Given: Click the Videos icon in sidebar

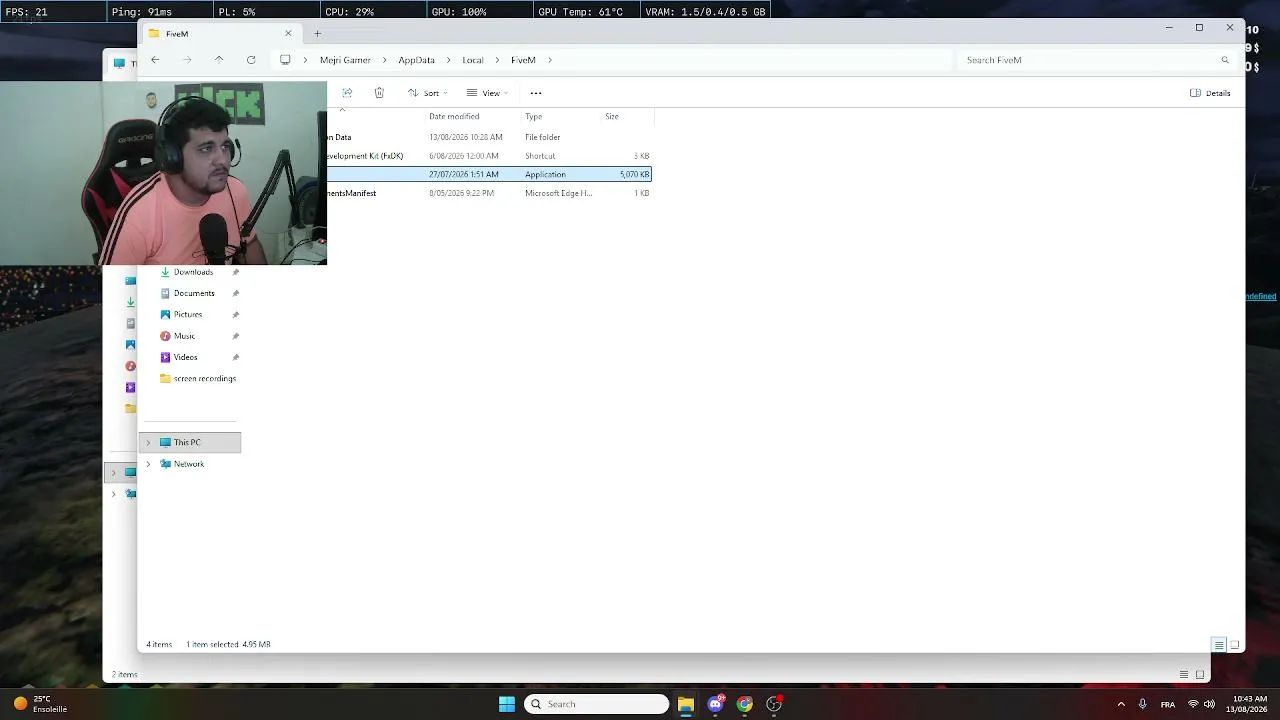Looking at the screenshot, I should (x=165, y=357).
